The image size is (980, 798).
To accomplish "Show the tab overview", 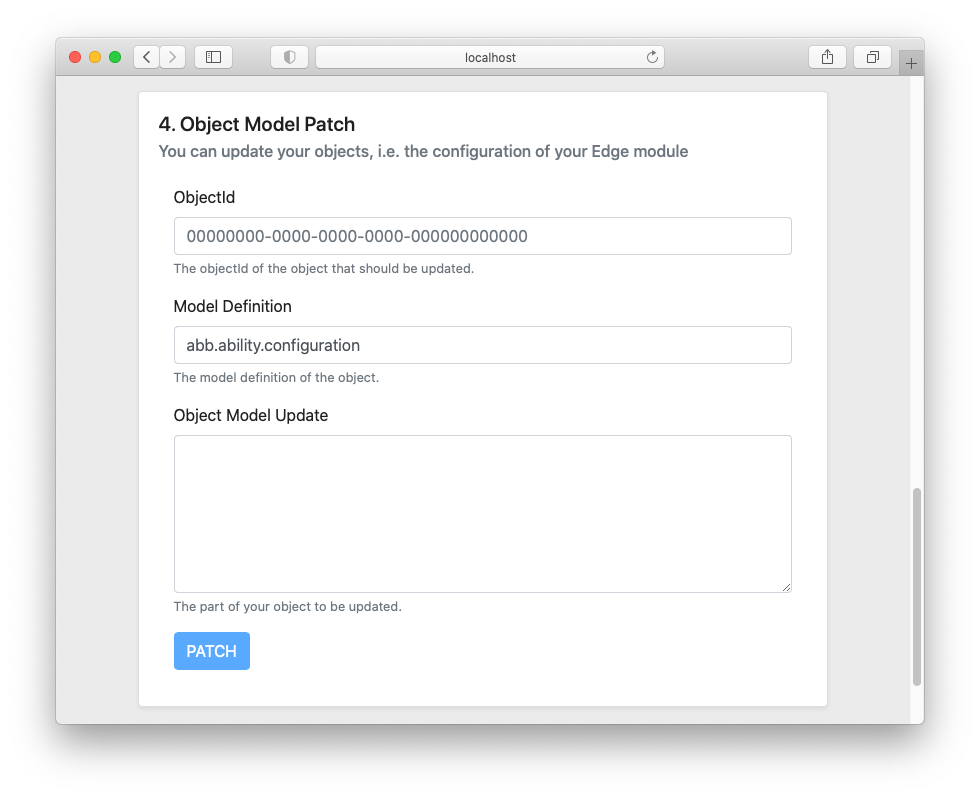I will 872,57.
